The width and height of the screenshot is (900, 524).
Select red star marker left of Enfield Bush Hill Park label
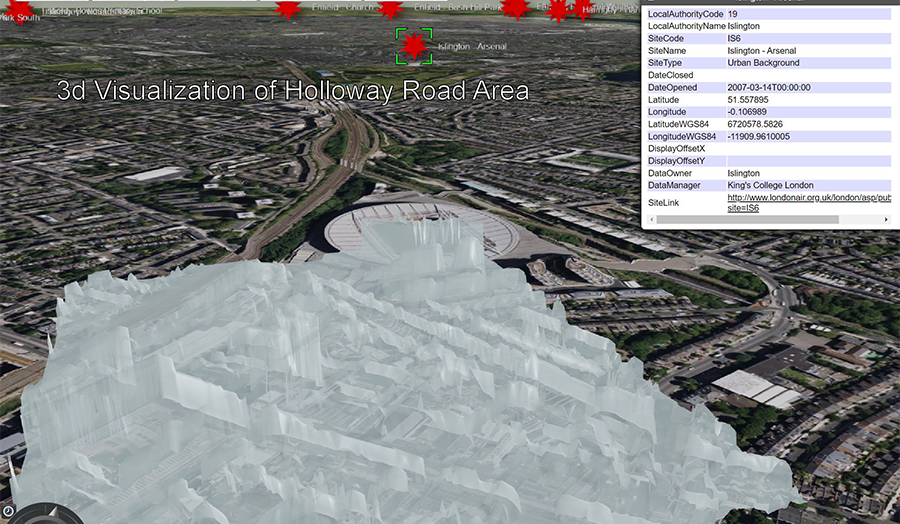(x=390, y=9)
